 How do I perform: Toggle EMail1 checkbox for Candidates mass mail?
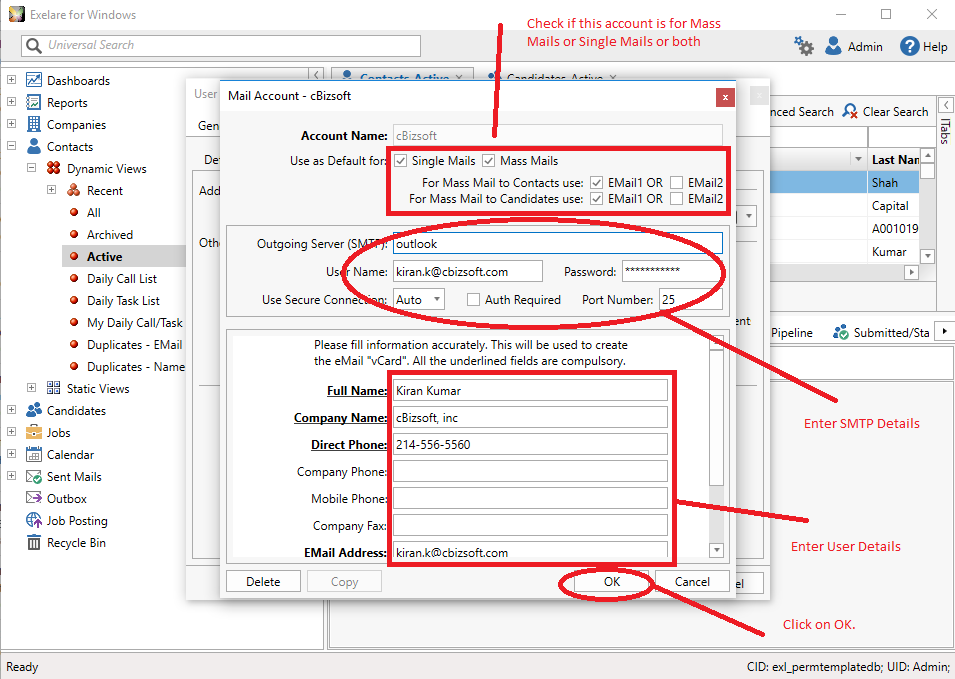pos(597,199)
